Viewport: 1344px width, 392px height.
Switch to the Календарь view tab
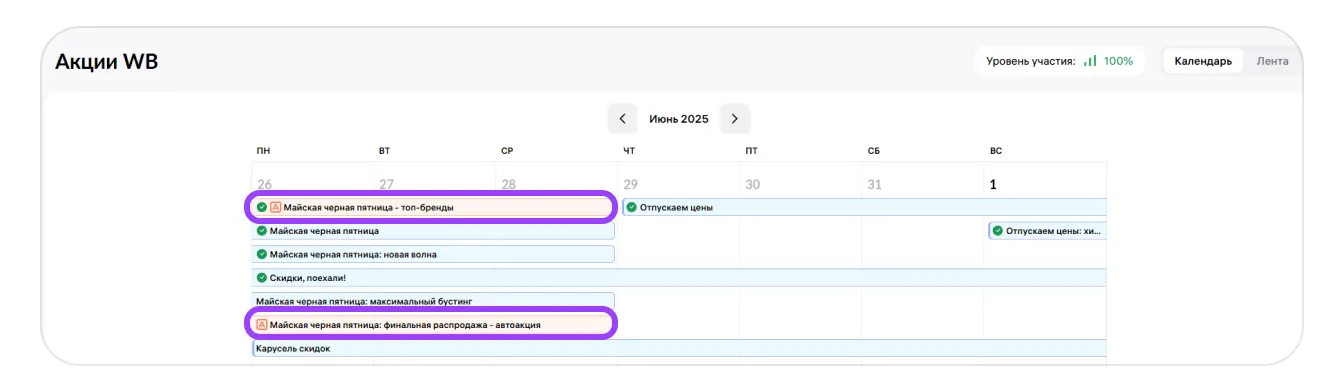pos(1203,61)
